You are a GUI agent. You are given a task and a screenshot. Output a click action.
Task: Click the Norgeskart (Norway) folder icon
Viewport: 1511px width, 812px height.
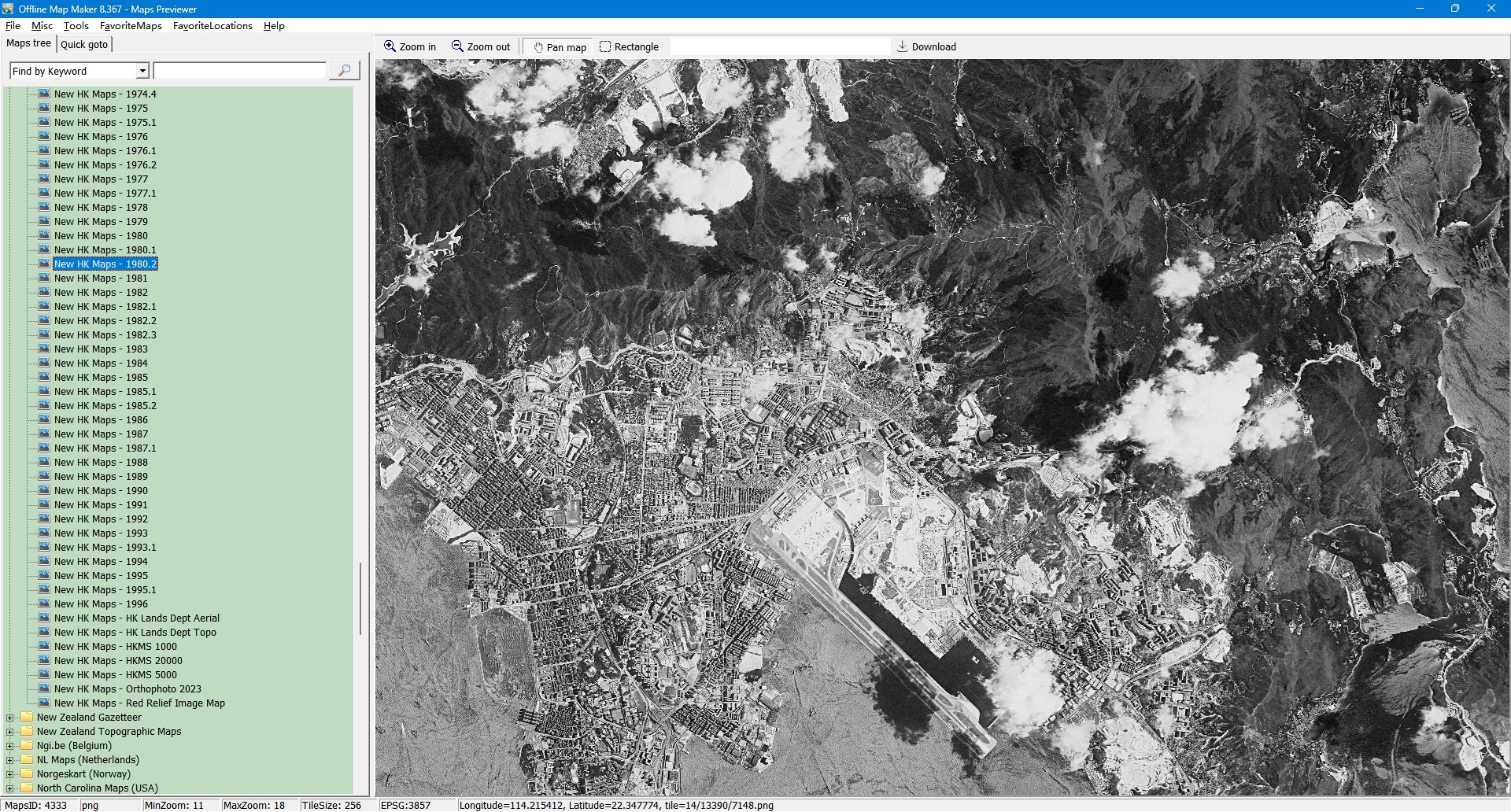pyautogui.click(x=27, y=773)
